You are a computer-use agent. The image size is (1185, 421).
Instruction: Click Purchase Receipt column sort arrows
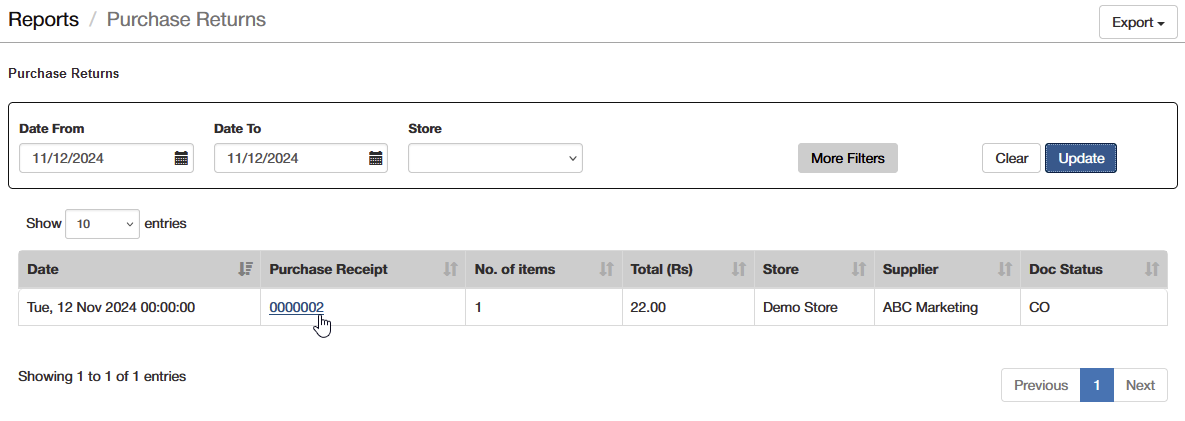(450, 269)
